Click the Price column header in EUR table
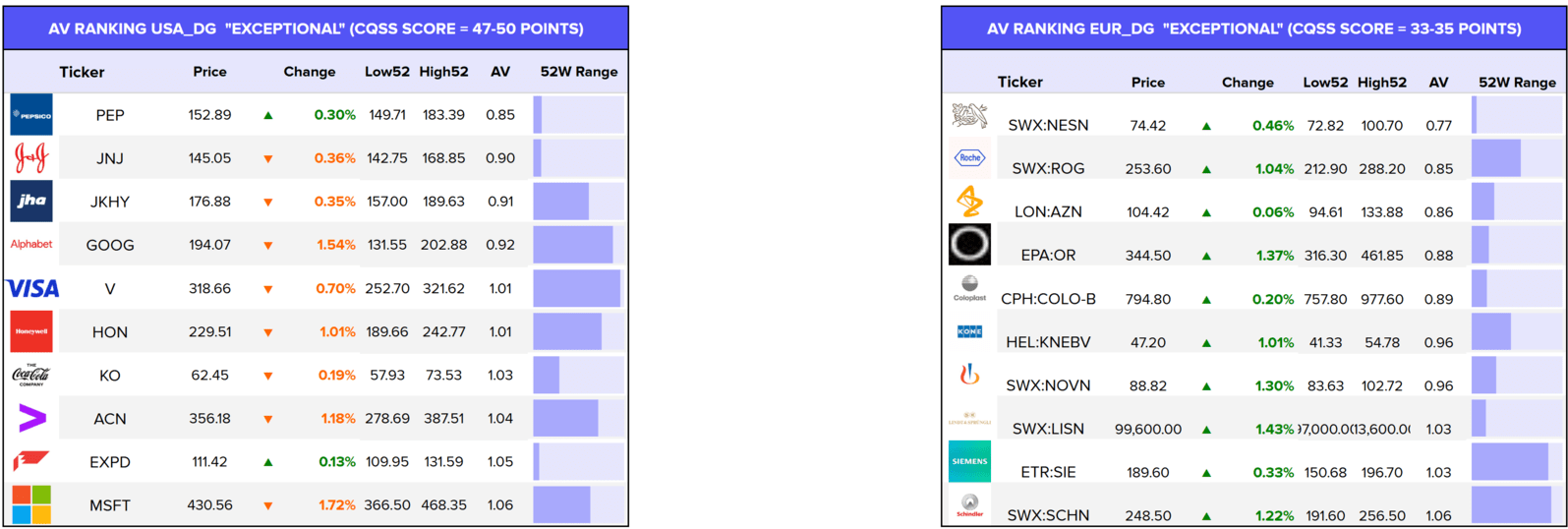The height and width of the screenshot is (529, 1568). click(x=1148, y=83)
